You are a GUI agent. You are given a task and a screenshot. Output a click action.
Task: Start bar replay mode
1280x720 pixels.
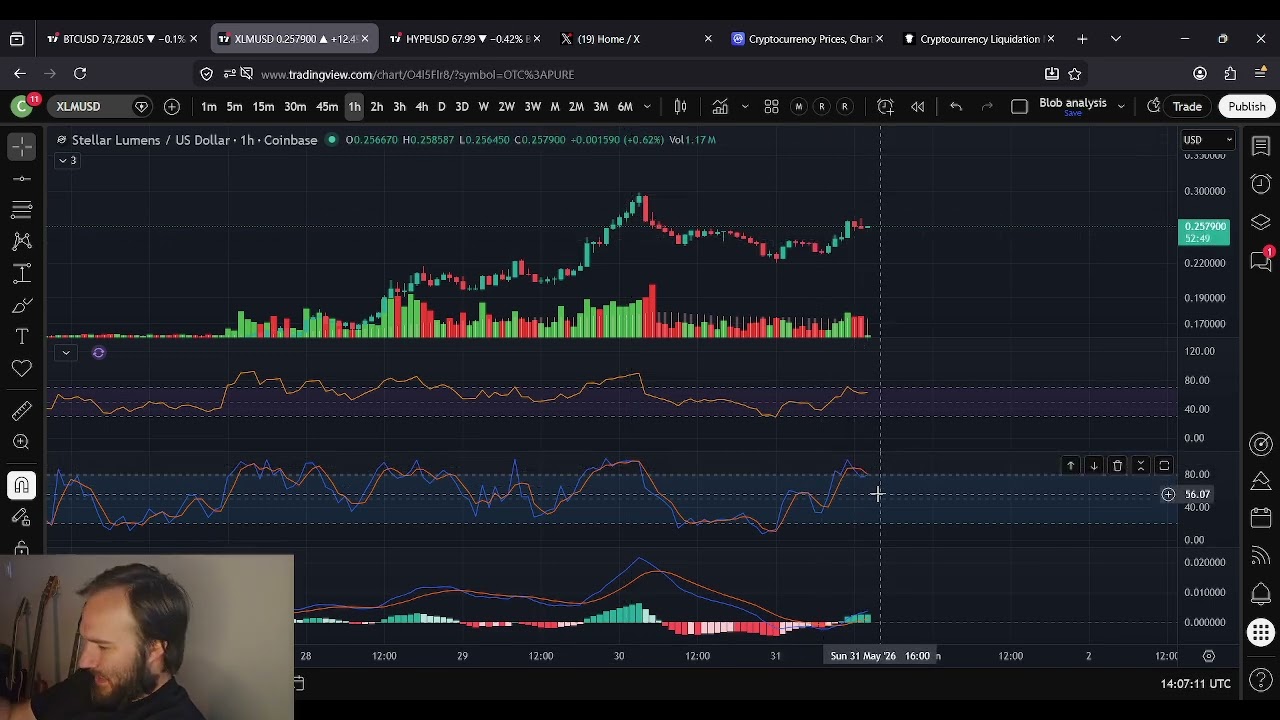tap(917, 106)
